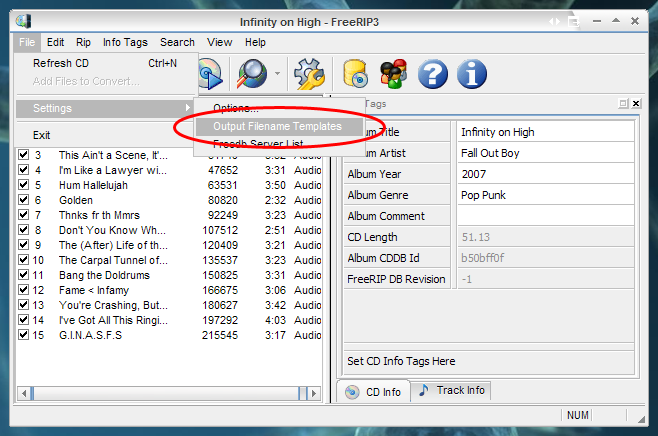Uncheck track 3 This Ain't a Scene
The width and height of the screenshot is (658, 436).
pos(24,155)
